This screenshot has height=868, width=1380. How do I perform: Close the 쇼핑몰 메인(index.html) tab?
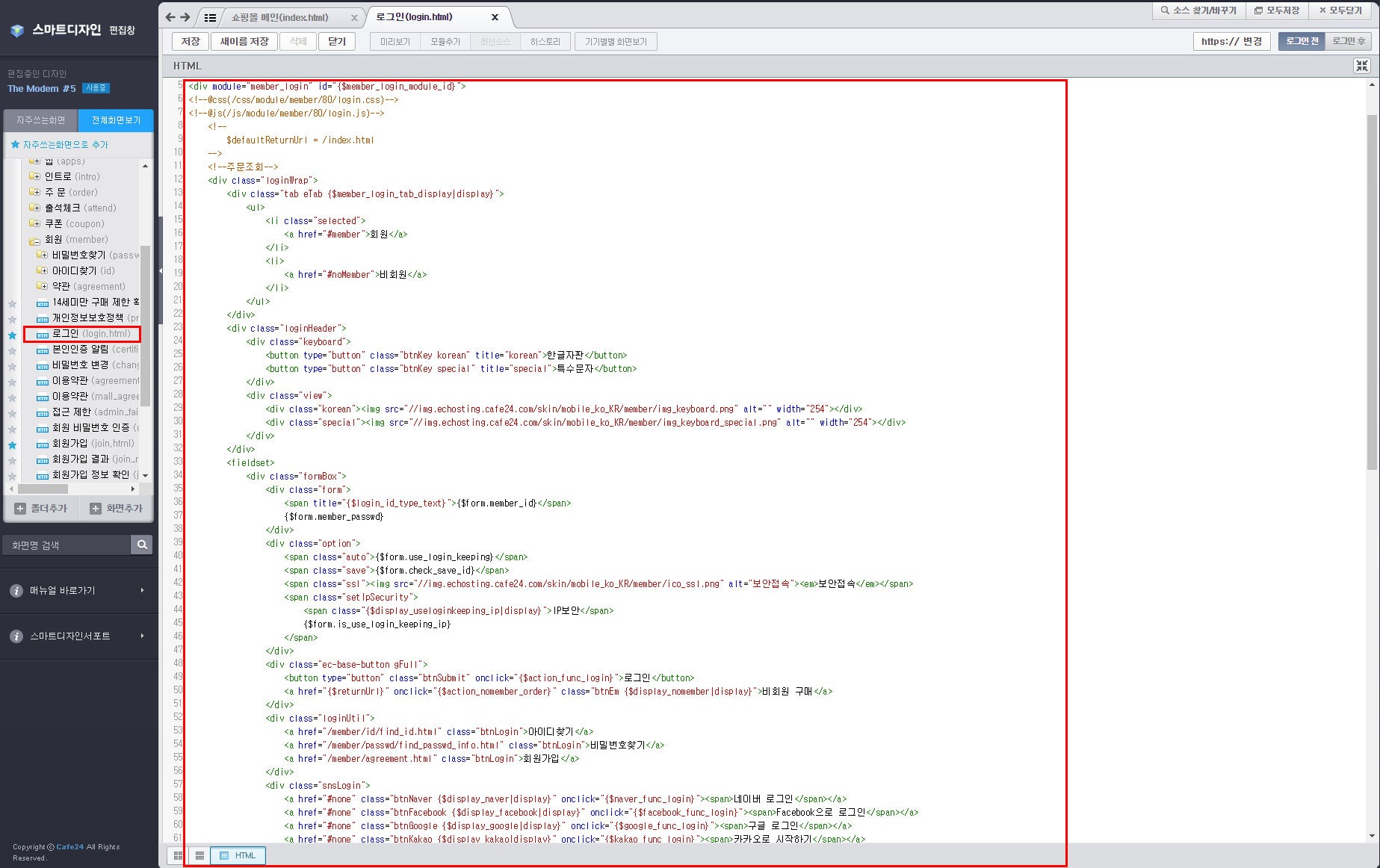click(354, 18)
